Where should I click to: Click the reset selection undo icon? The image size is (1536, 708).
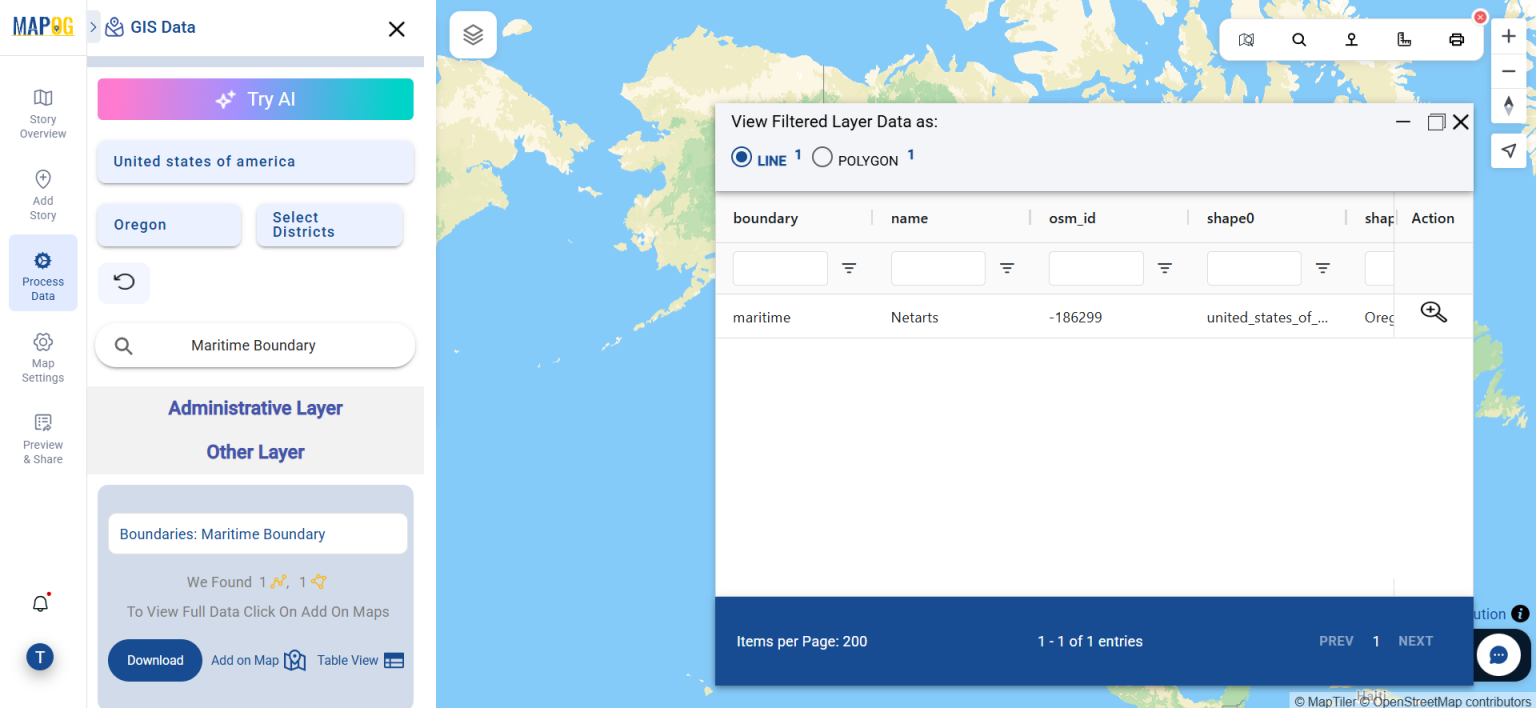coord(123,283)
